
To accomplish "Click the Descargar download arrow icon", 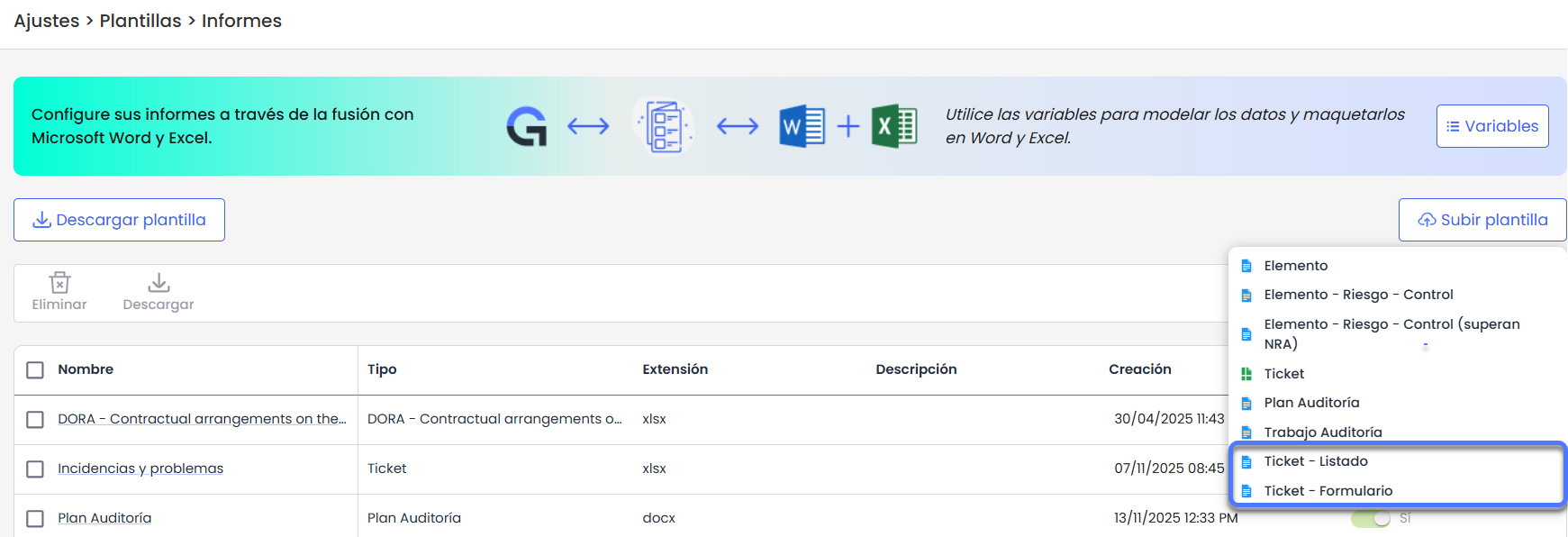I will [159, 283].
